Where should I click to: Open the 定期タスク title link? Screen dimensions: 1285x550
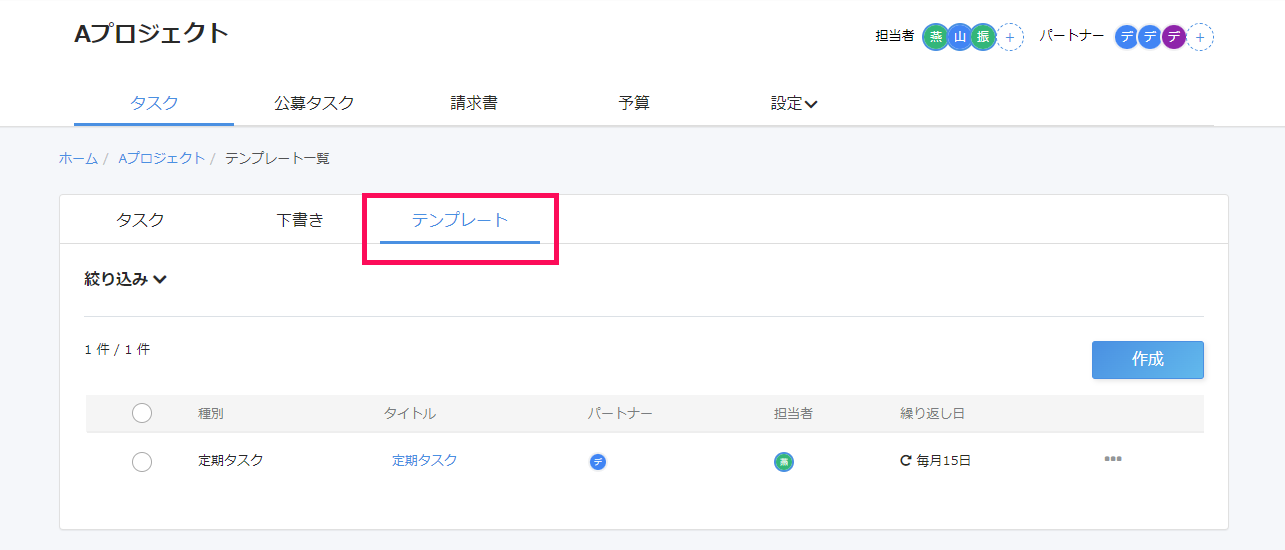click(x=424, y=460)
